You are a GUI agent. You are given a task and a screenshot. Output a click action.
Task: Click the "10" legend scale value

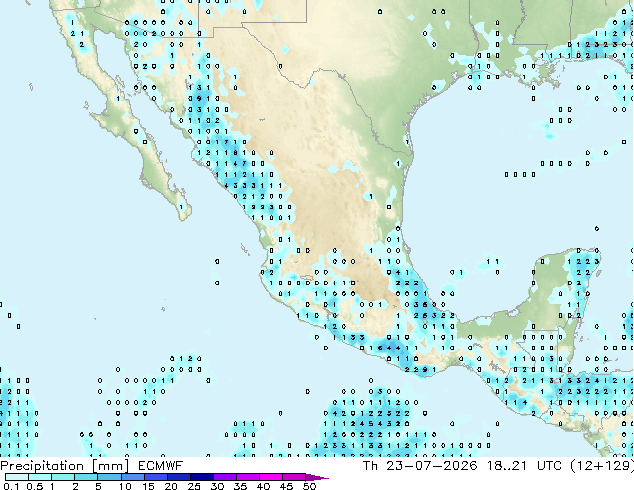125,486
